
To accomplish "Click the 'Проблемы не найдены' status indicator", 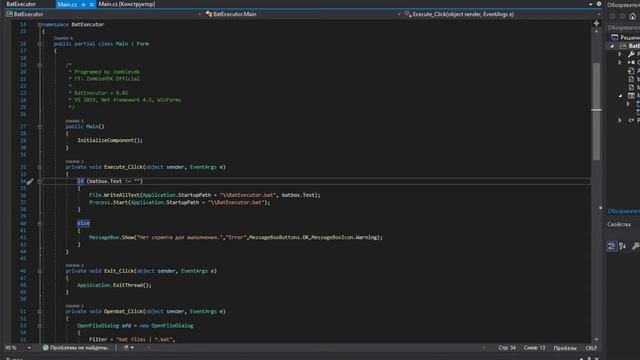I will pos(76,348).
